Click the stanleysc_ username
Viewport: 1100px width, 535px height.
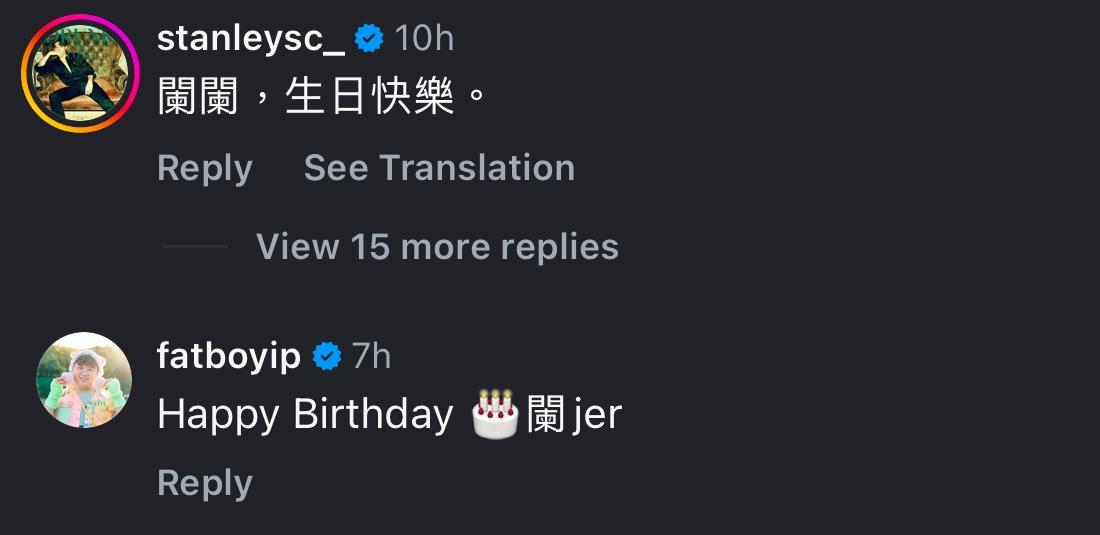click(x=251, y=38)
